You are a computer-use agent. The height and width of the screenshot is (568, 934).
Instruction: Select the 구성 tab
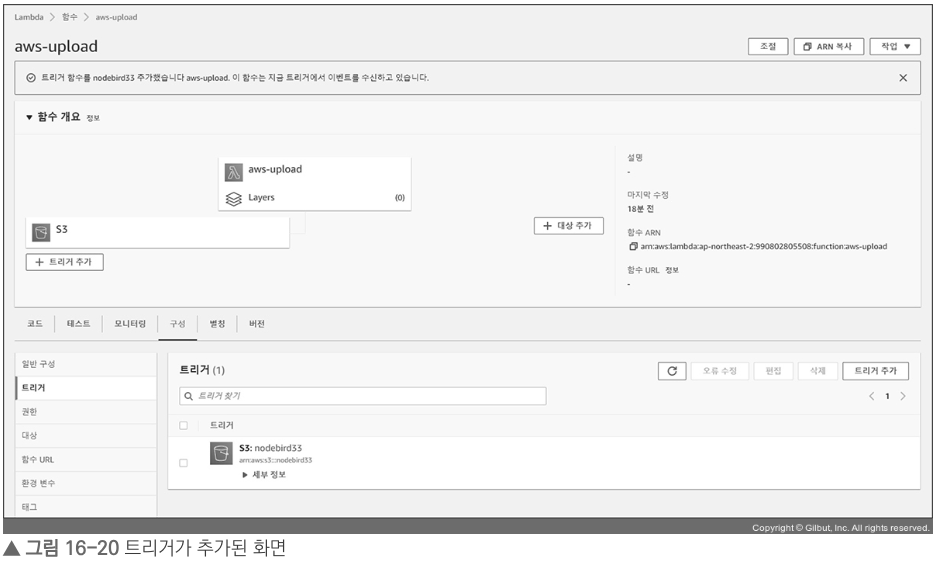coord(178,324)
